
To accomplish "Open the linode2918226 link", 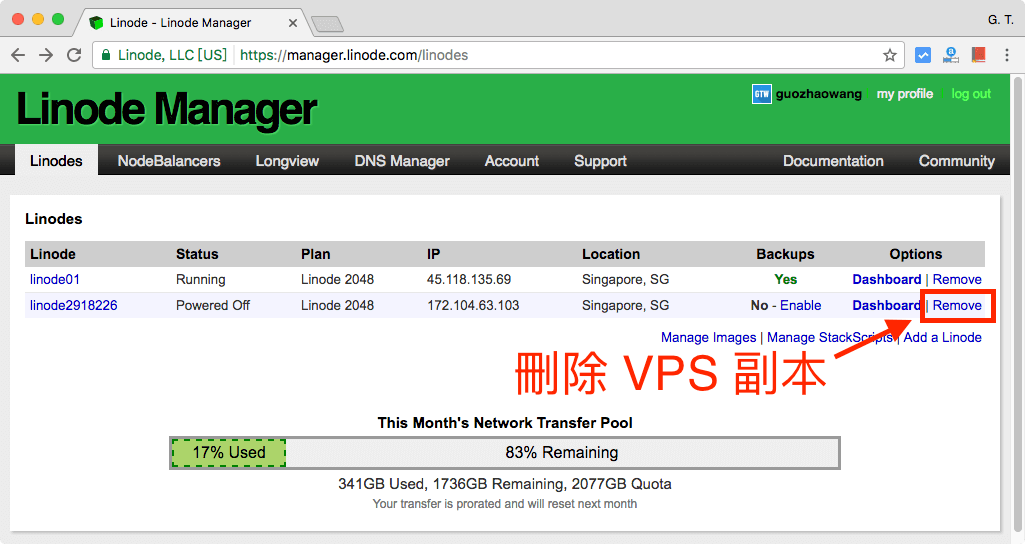I will pos(74,305).
